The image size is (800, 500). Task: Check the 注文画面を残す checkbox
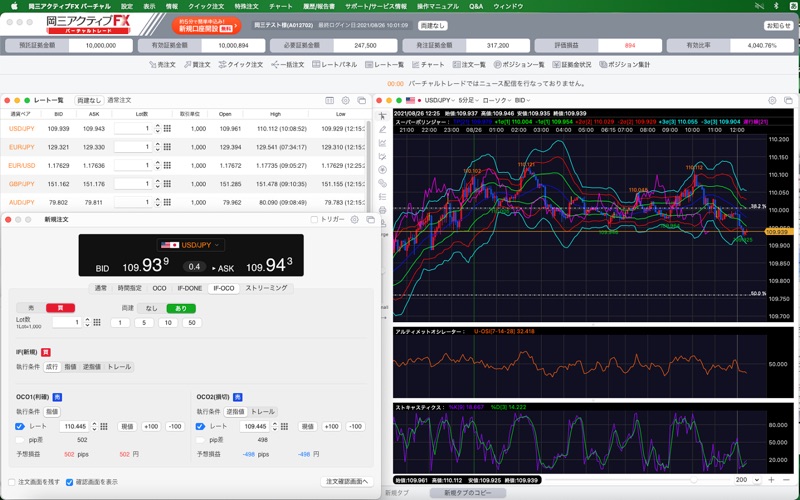click(x=9, y=482)
